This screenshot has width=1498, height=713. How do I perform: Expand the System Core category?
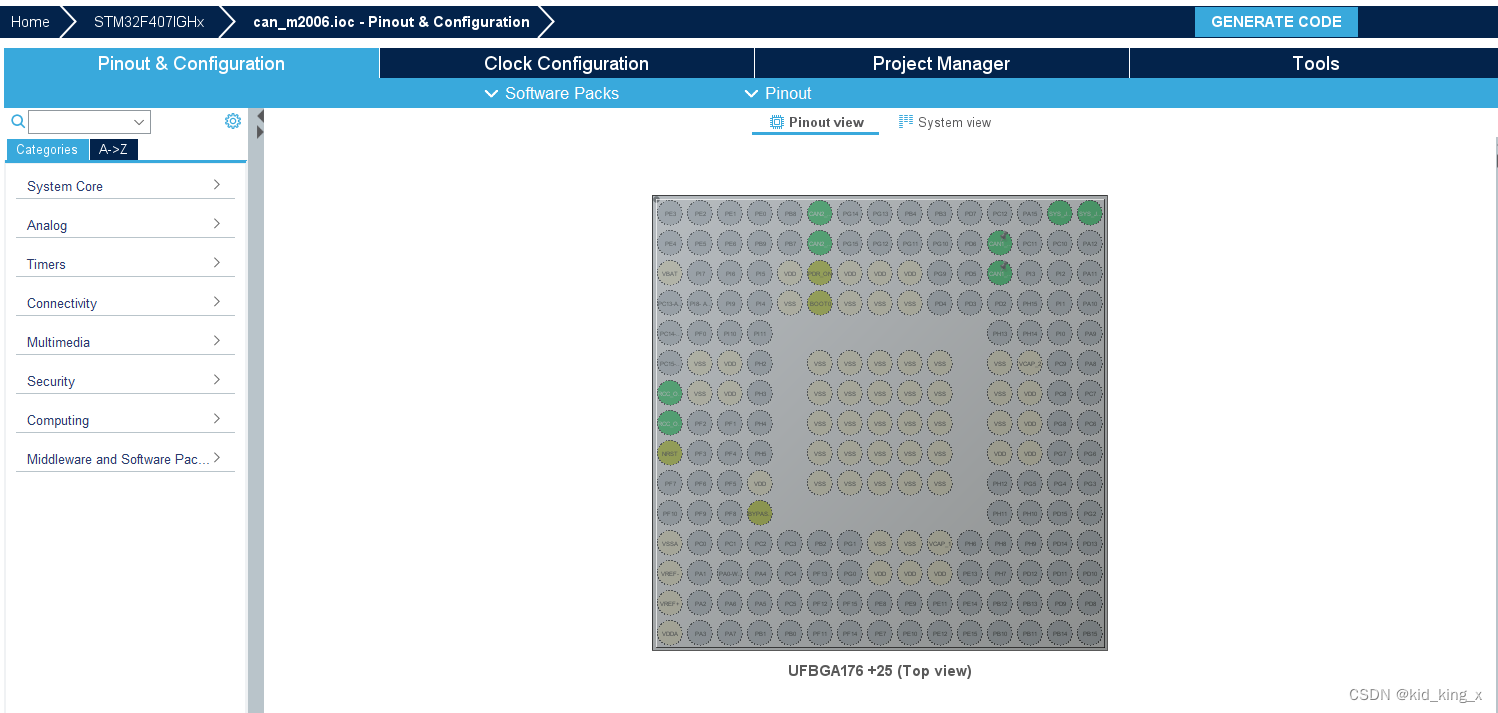click(x=125, y=186)
